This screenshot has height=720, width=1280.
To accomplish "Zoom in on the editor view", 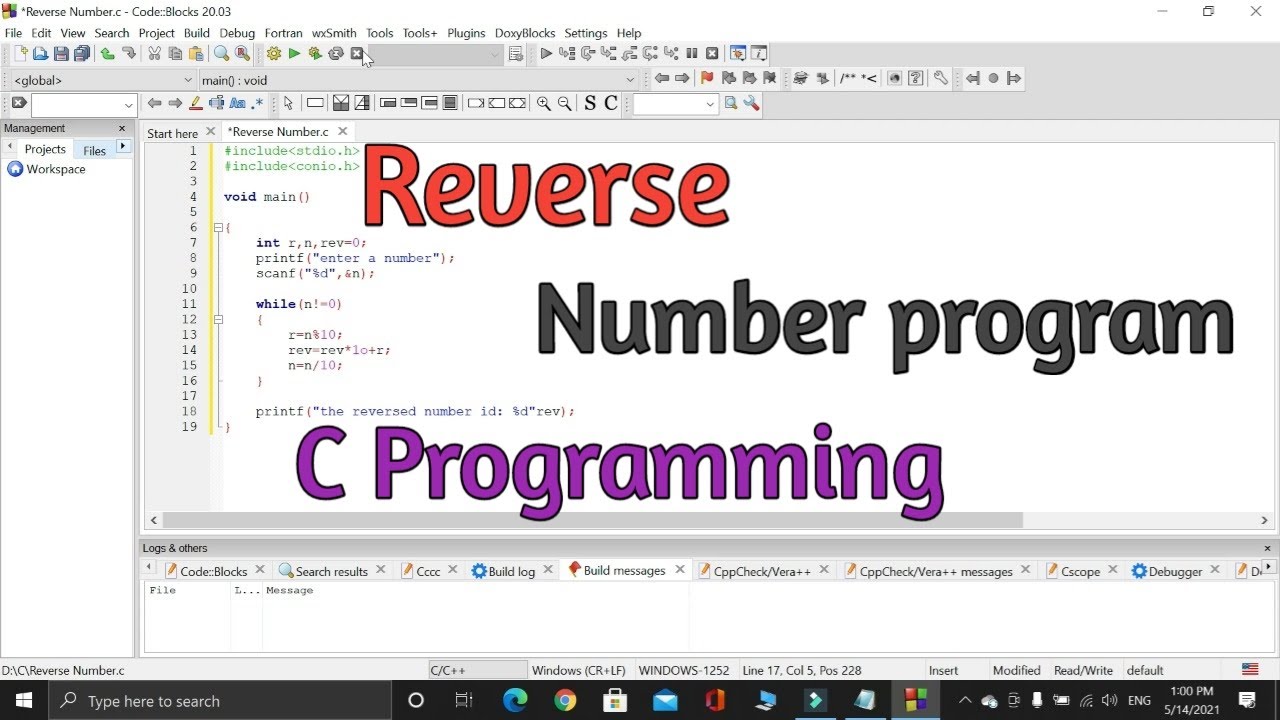I will click(x=543, y=103).
